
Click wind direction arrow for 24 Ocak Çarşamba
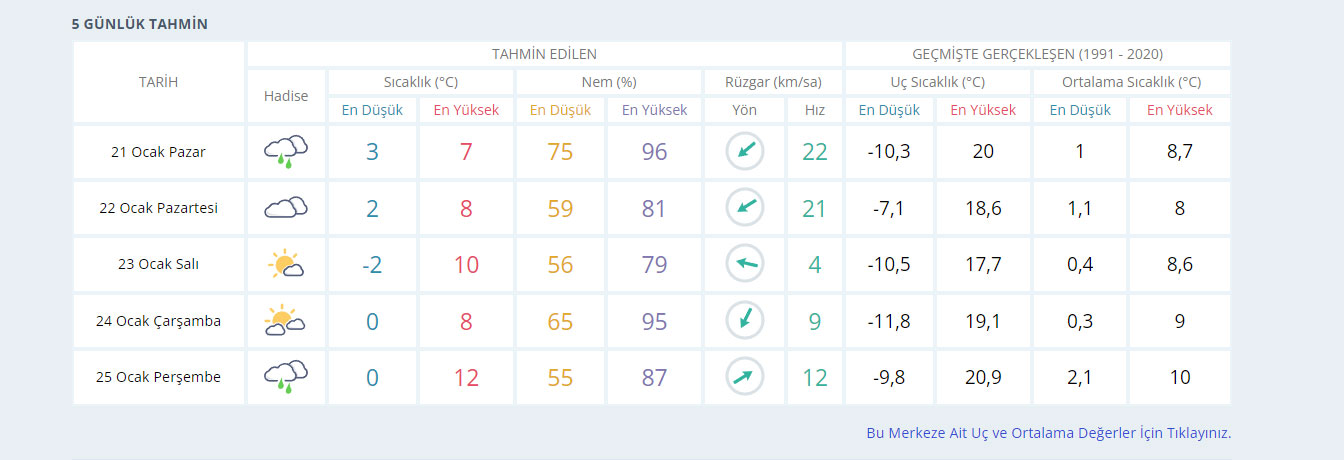[x=744, y=321]
